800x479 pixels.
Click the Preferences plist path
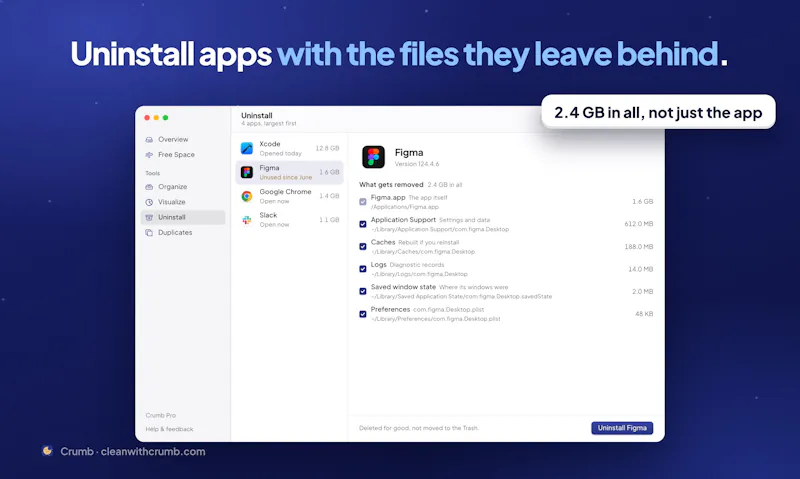coord(436,319)
